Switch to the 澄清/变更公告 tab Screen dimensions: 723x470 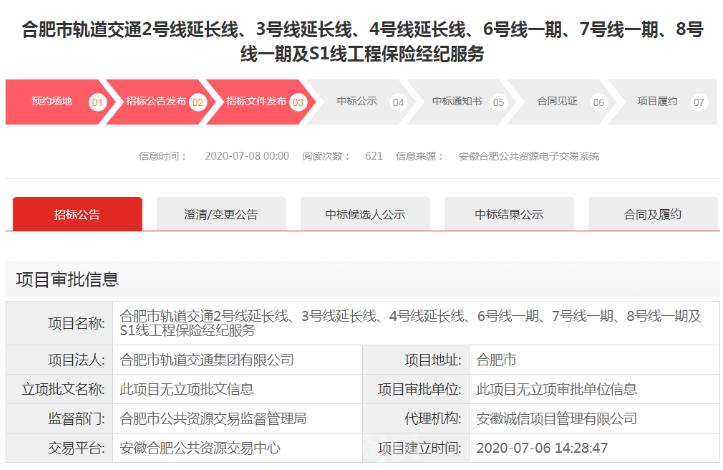[221, 214]
